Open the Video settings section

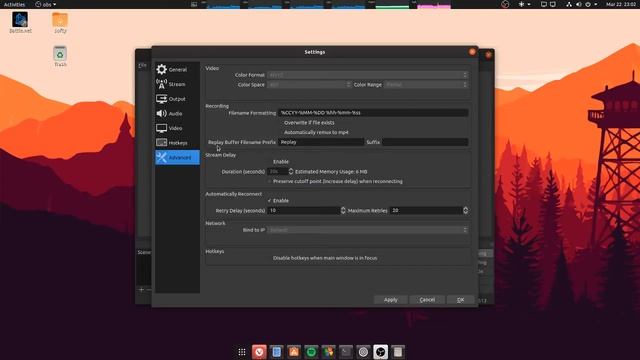[177, 128]
